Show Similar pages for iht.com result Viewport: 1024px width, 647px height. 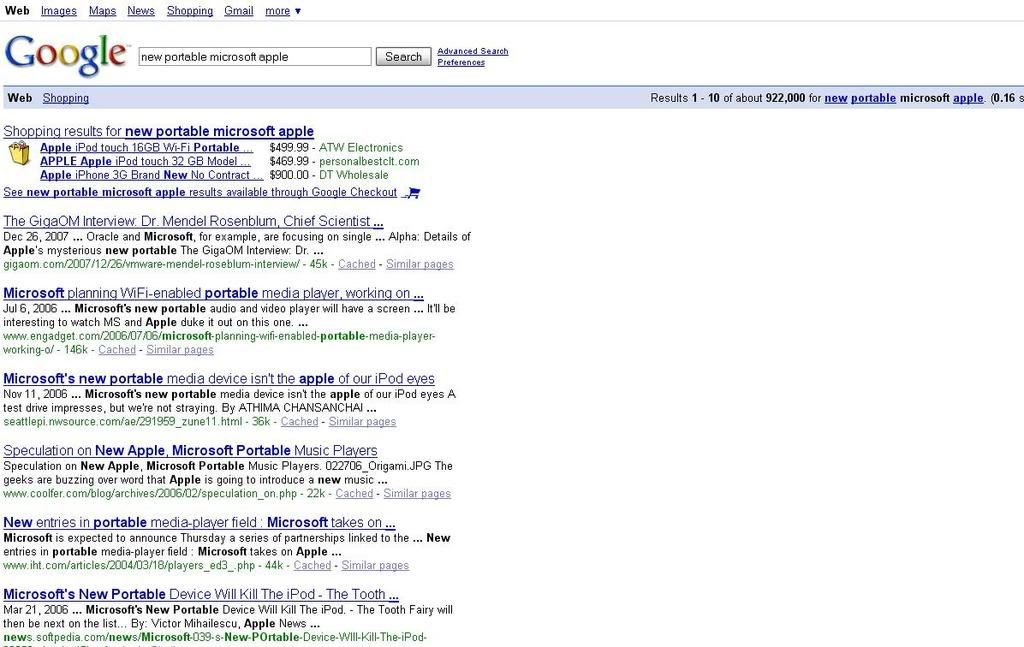coord(376,565)
